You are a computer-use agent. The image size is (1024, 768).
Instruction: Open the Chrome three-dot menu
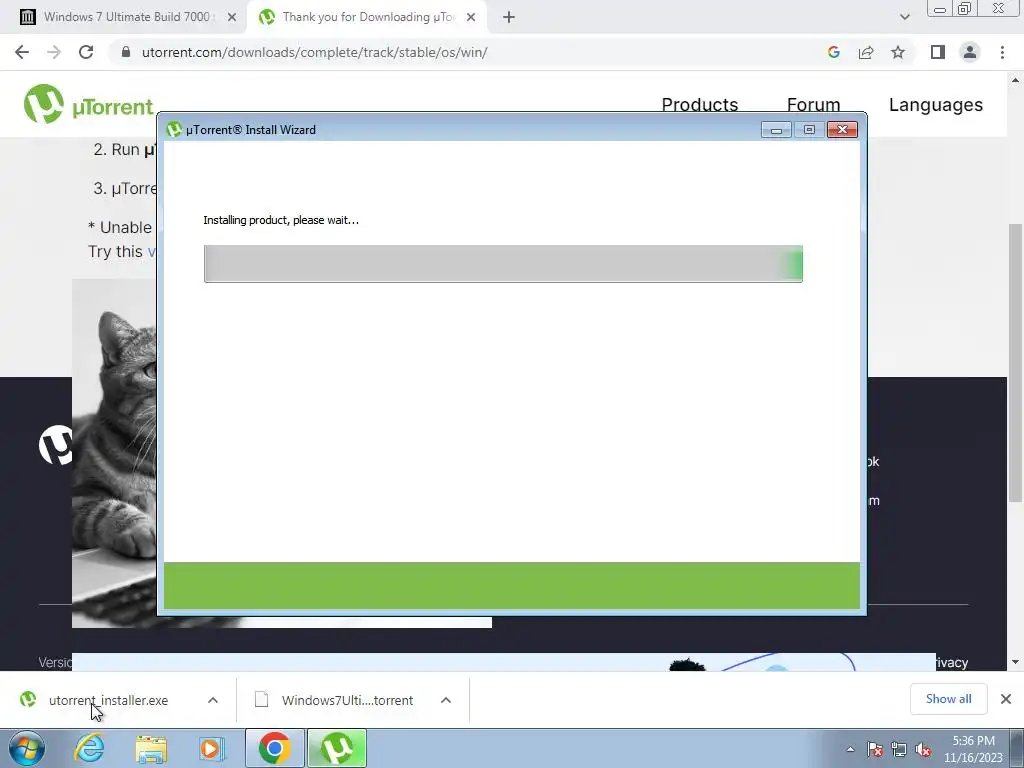[x=1002, y=52]
